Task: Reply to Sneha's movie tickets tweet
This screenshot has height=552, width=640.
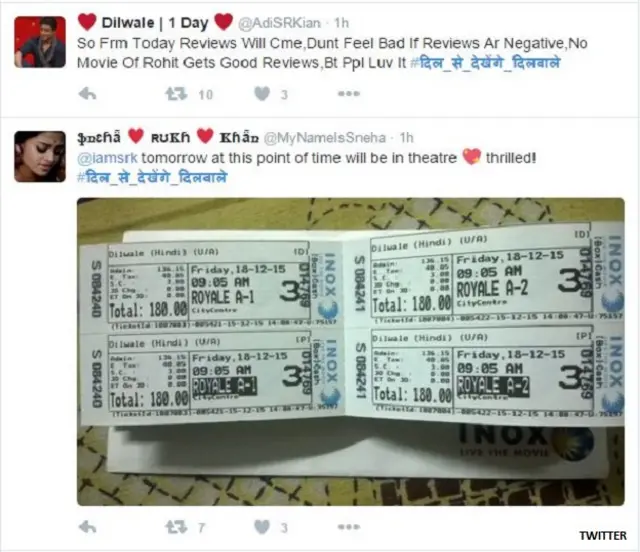Action: [x=87, y=527]
